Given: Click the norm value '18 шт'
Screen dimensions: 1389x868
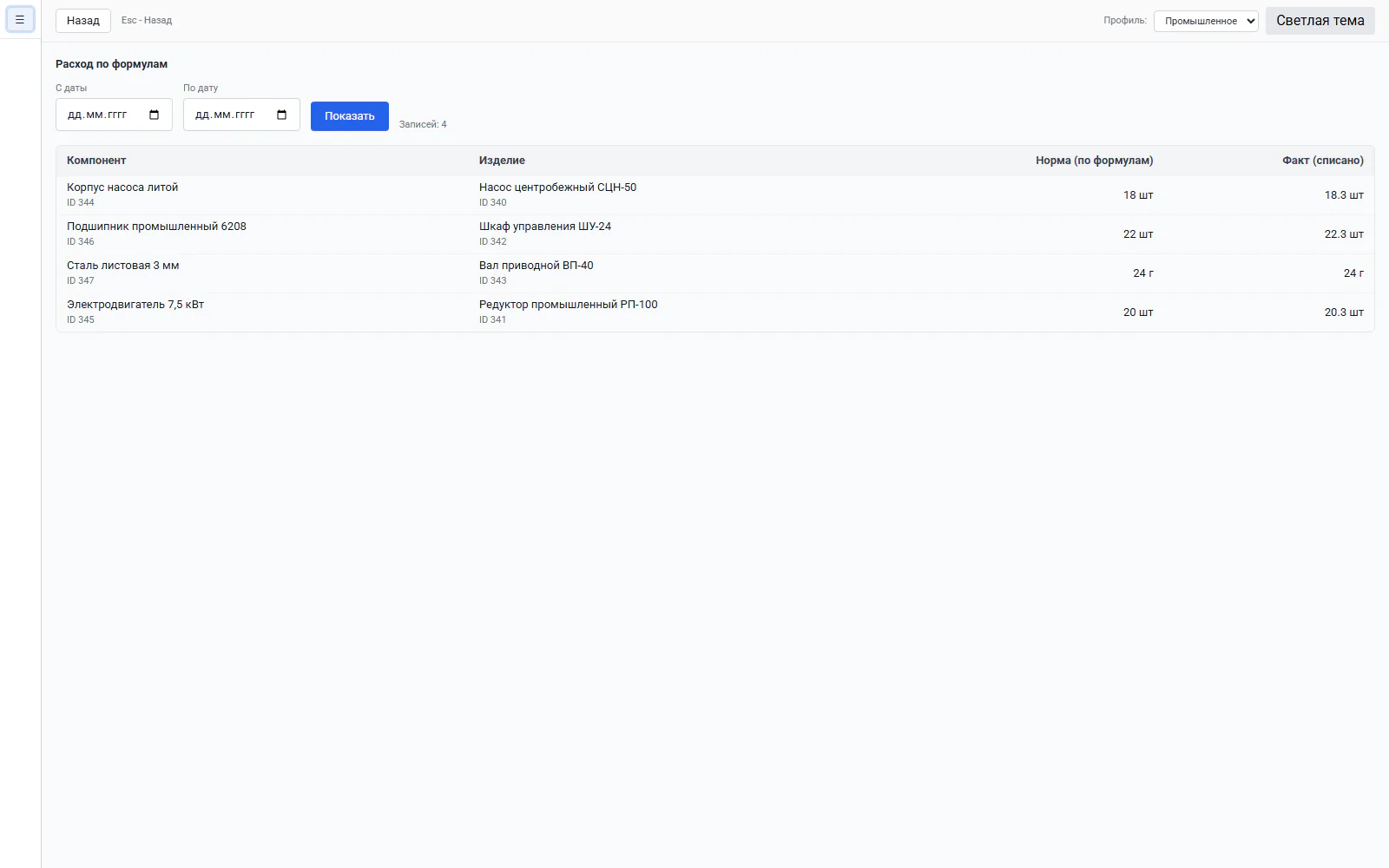Looking at the screenshot, I should click(x=1138, y=195).
